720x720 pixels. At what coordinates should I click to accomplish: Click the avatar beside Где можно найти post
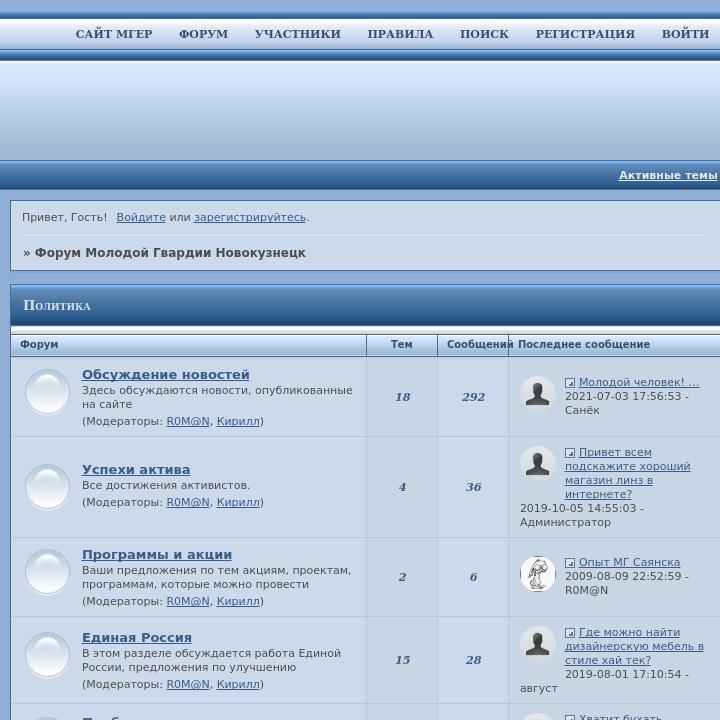coord(538,644)
